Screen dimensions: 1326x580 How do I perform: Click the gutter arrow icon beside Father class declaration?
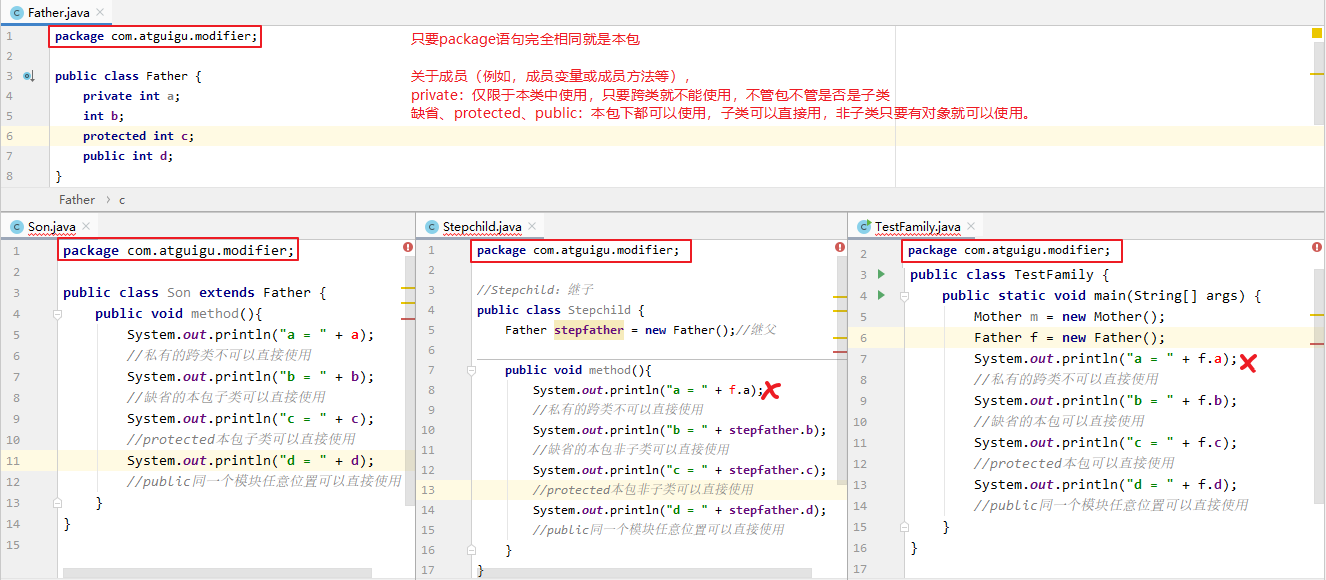(27, 76)
